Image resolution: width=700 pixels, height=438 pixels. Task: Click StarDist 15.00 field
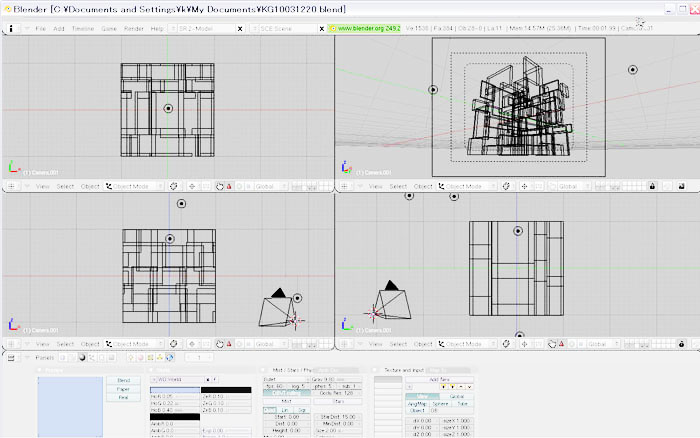pyautogui.click(x=338, y=417)
